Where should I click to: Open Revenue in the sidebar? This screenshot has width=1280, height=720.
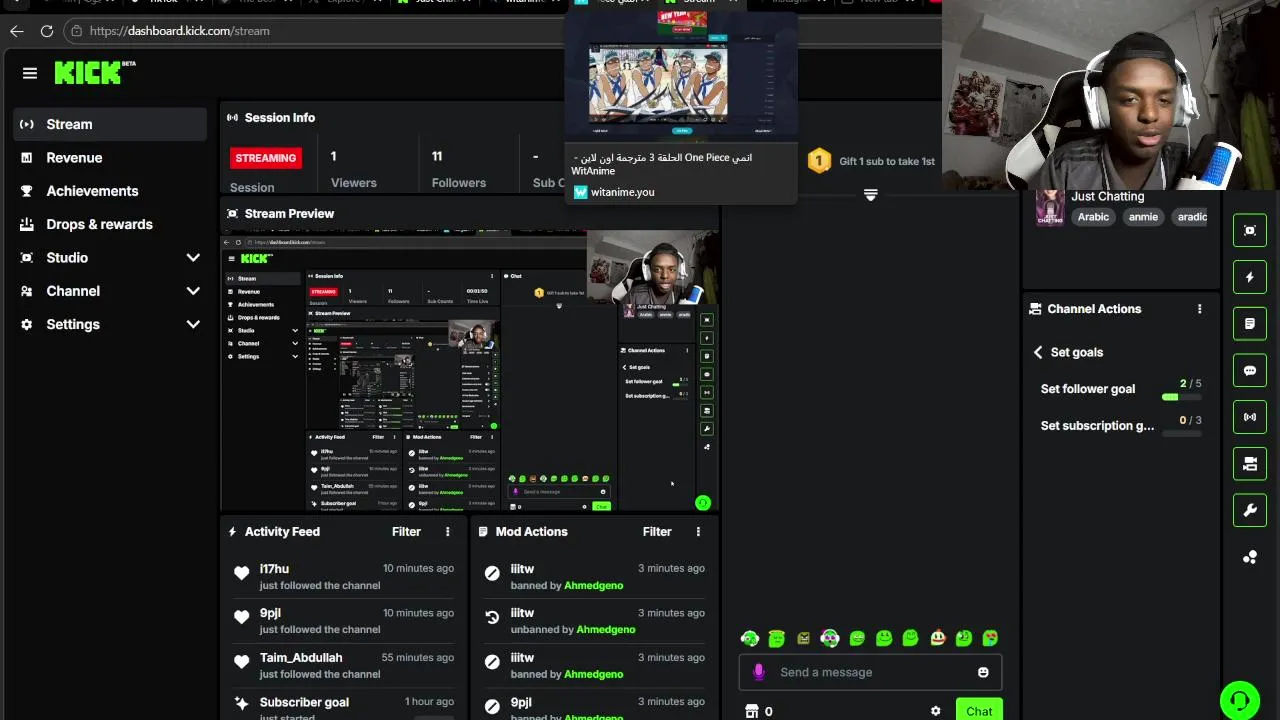point(110,158)
